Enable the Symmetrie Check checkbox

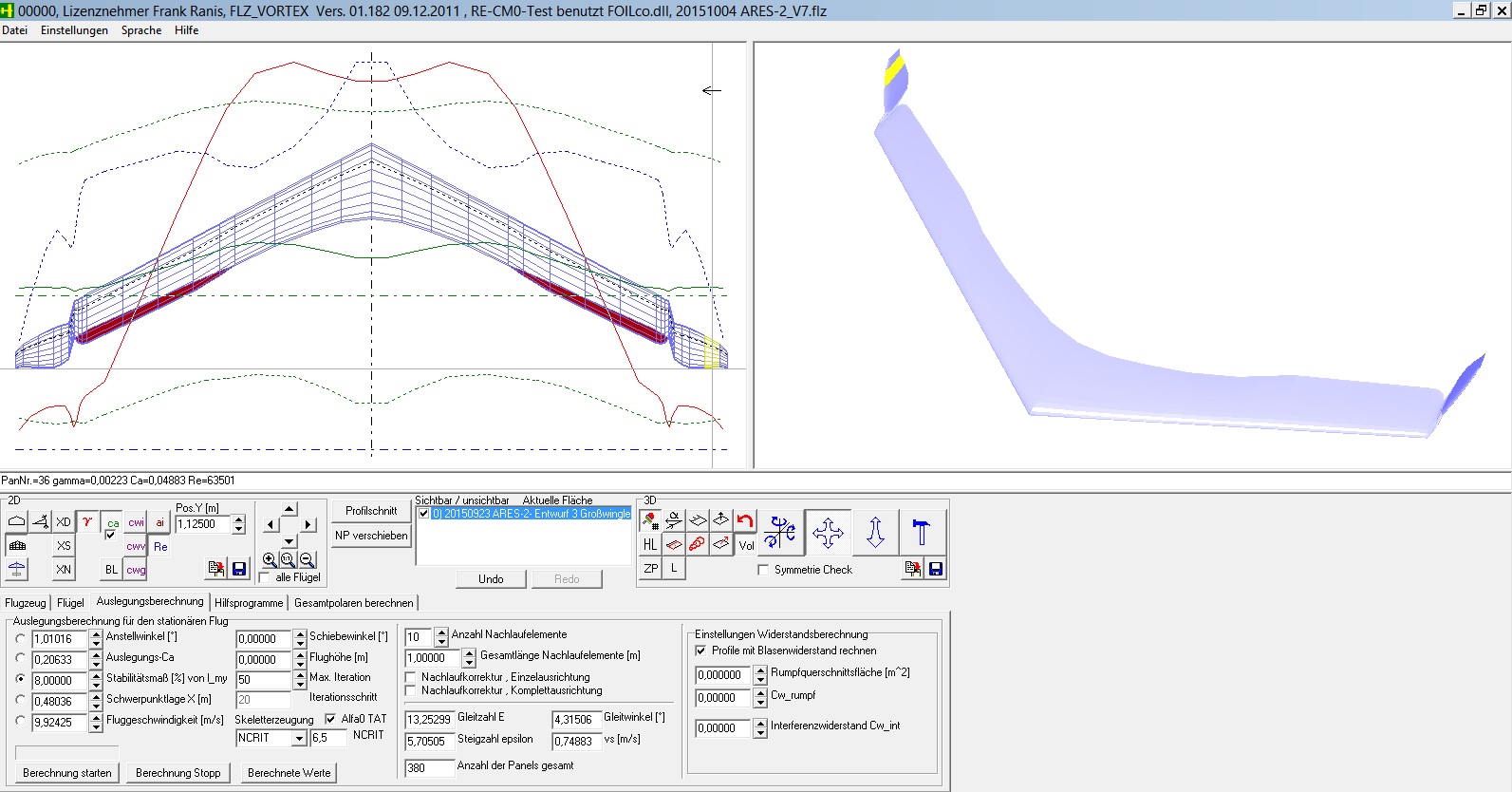763,570
